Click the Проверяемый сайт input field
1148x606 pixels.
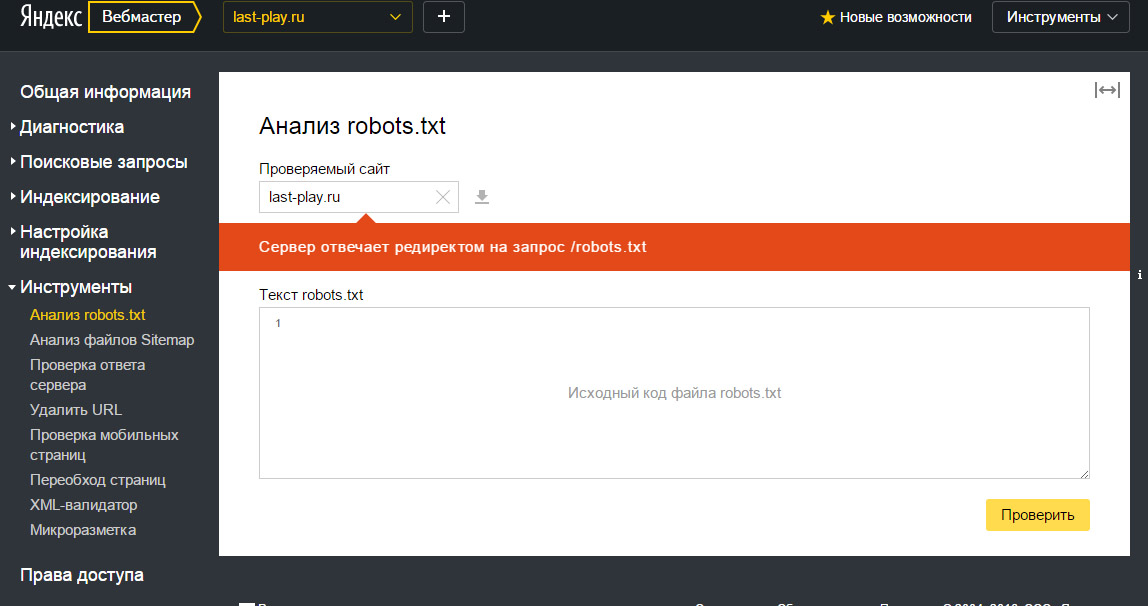(x=359, y=197)
